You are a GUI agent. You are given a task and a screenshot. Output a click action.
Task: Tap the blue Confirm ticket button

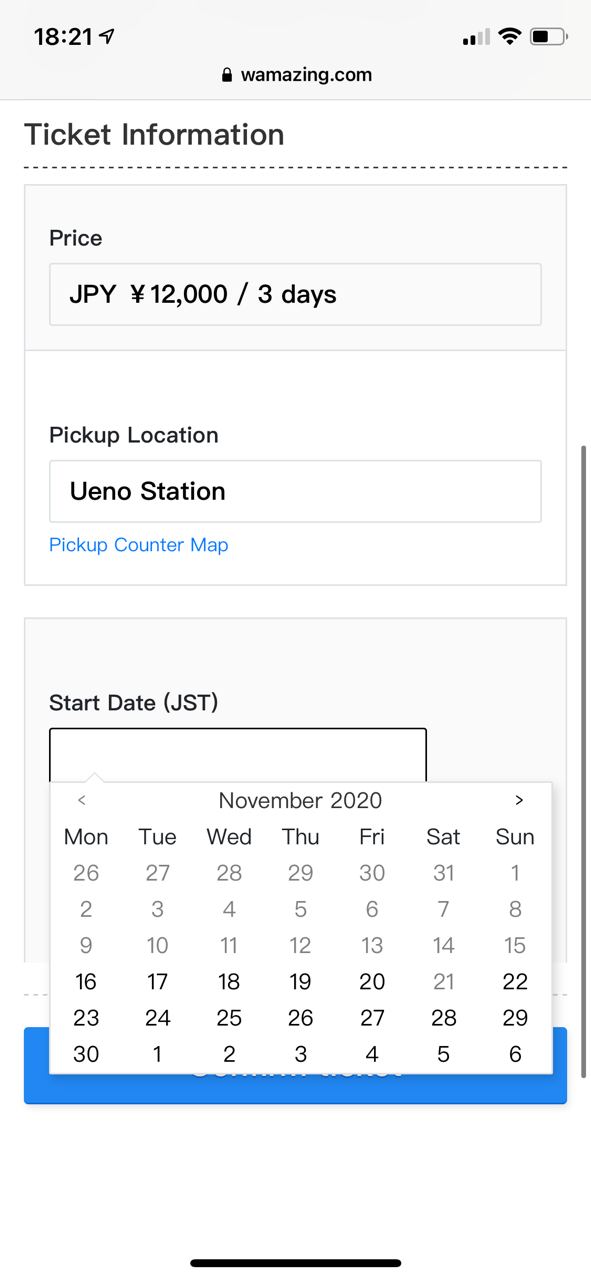click(295, 1088)
